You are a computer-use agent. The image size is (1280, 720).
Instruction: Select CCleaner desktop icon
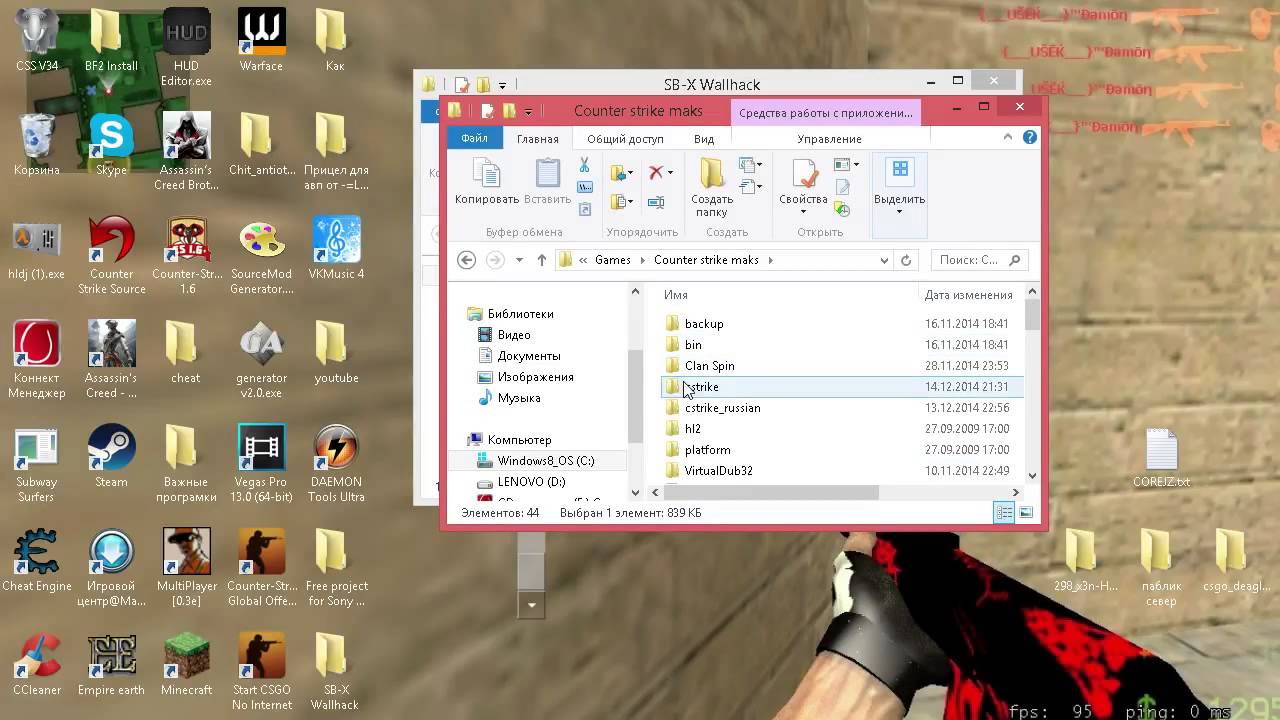pos(37,665)
